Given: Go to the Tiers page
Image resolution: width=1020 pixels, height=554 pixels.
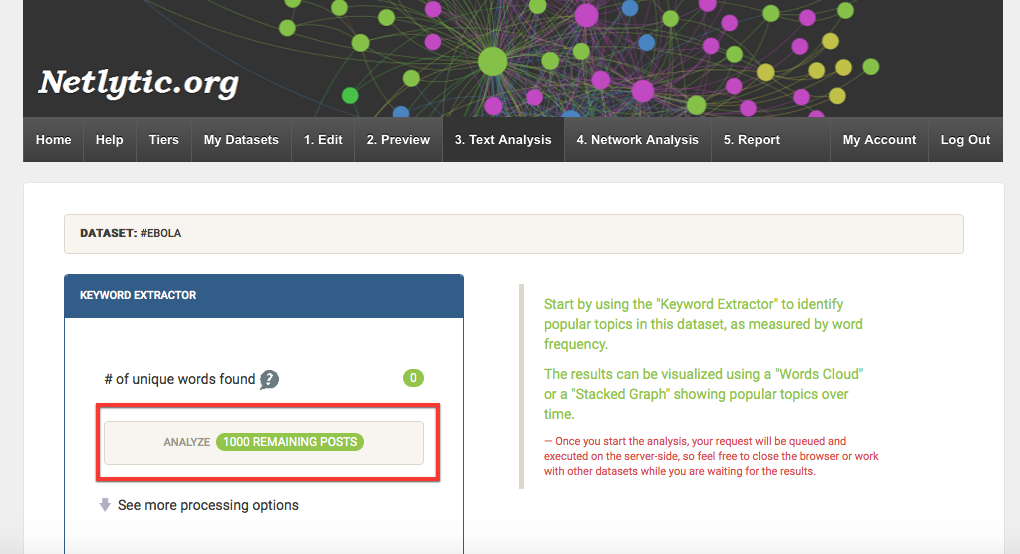Looking at the screenshot, I should (x=163, y=140).
